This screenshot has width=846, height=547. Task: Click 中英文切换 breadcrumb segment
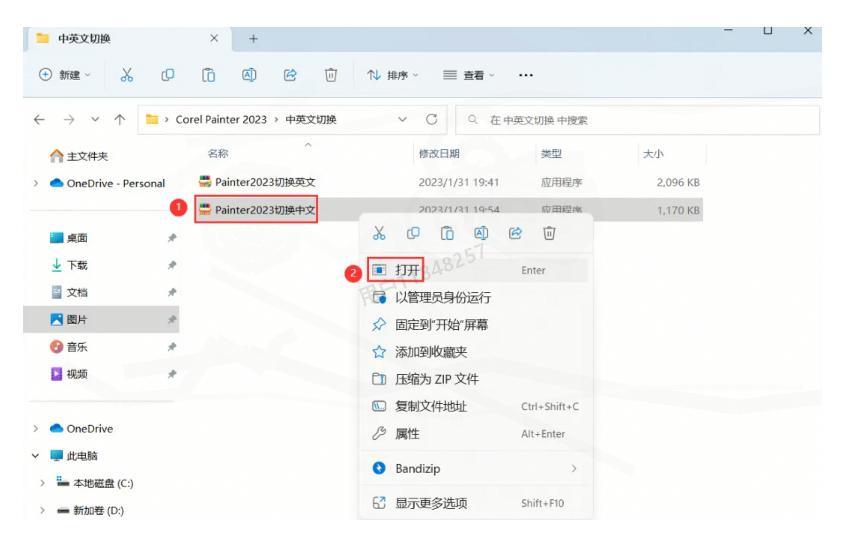[x=311, y=120]
